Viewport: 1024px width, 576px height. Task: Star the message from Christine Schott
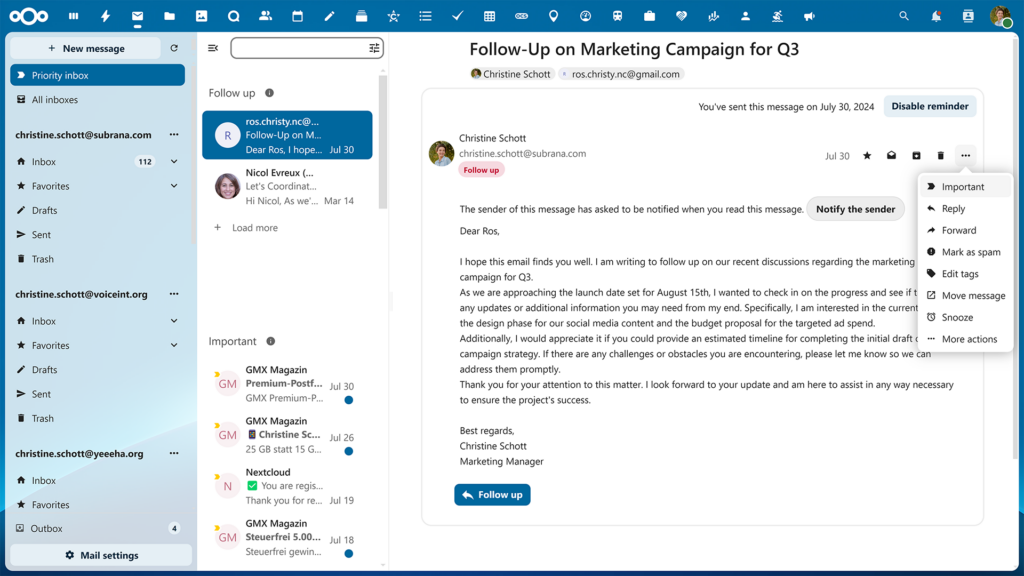[x=867, y=155]
